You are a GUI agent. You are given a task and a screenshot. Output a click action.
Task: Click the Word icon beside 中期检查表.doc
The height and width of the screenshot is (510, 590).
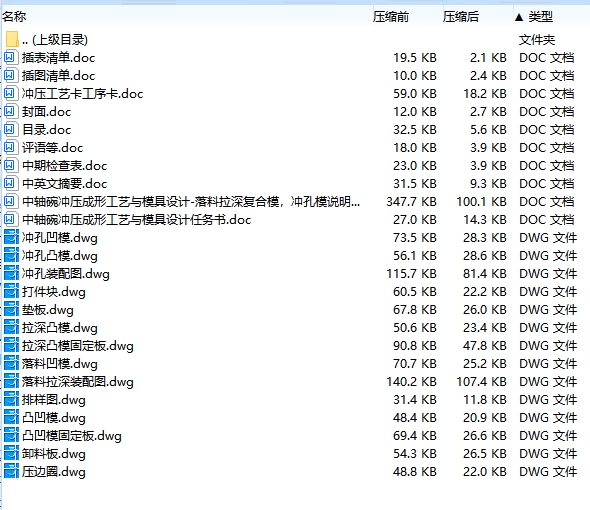click(11, 166)
